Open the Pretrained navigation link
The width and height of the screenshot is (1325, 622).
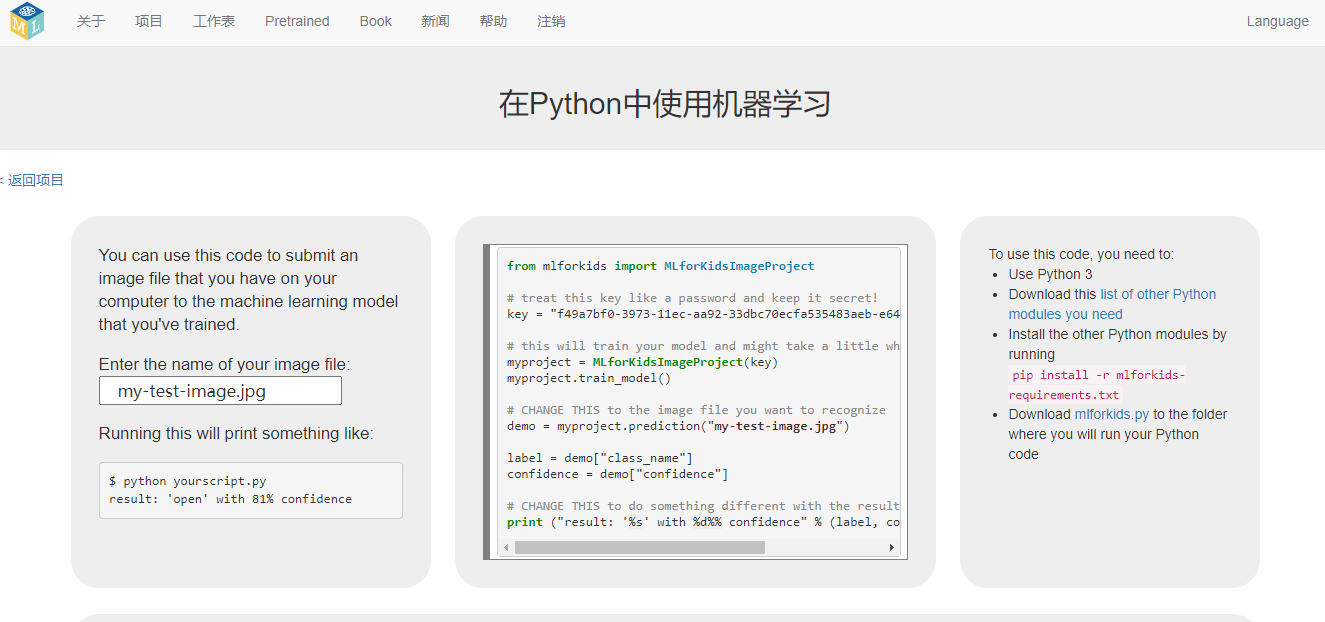[x=297, y=21]
